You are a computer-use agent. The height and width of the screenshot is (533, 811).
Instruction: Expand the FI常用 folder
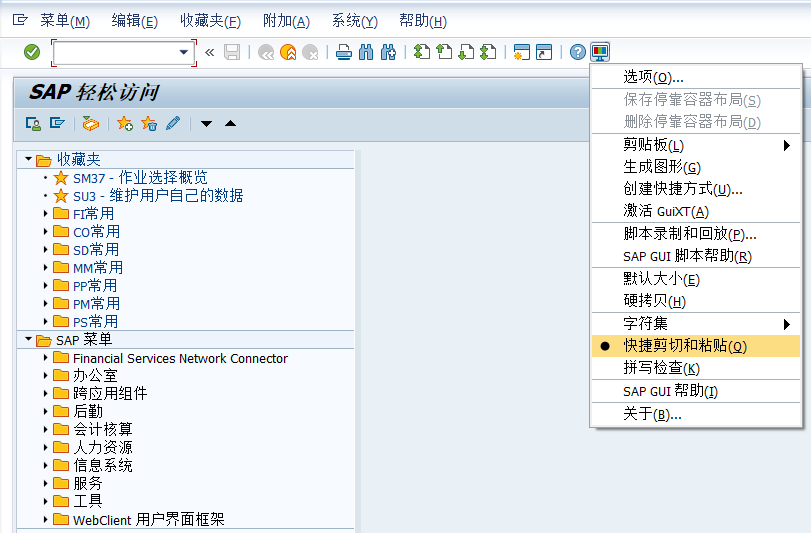click(x=46, y=213)
